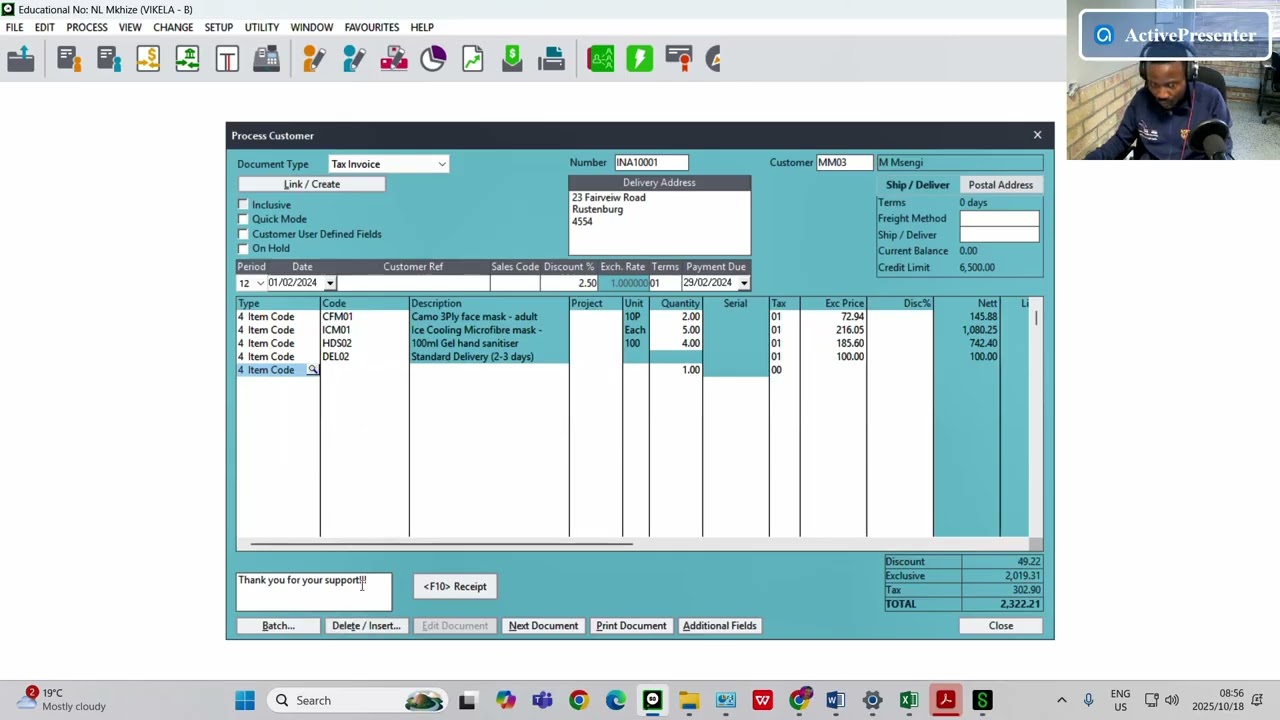Viewport: 1280px width, 720px height.
Task: Open Google Chrome from the taskbar
Action: [x=579, y=700]
